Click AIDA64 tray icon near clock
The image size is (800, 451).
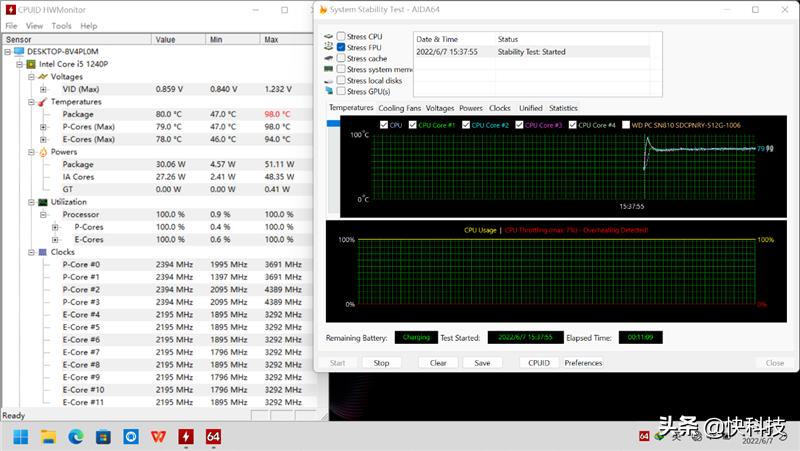pos(644,436)
